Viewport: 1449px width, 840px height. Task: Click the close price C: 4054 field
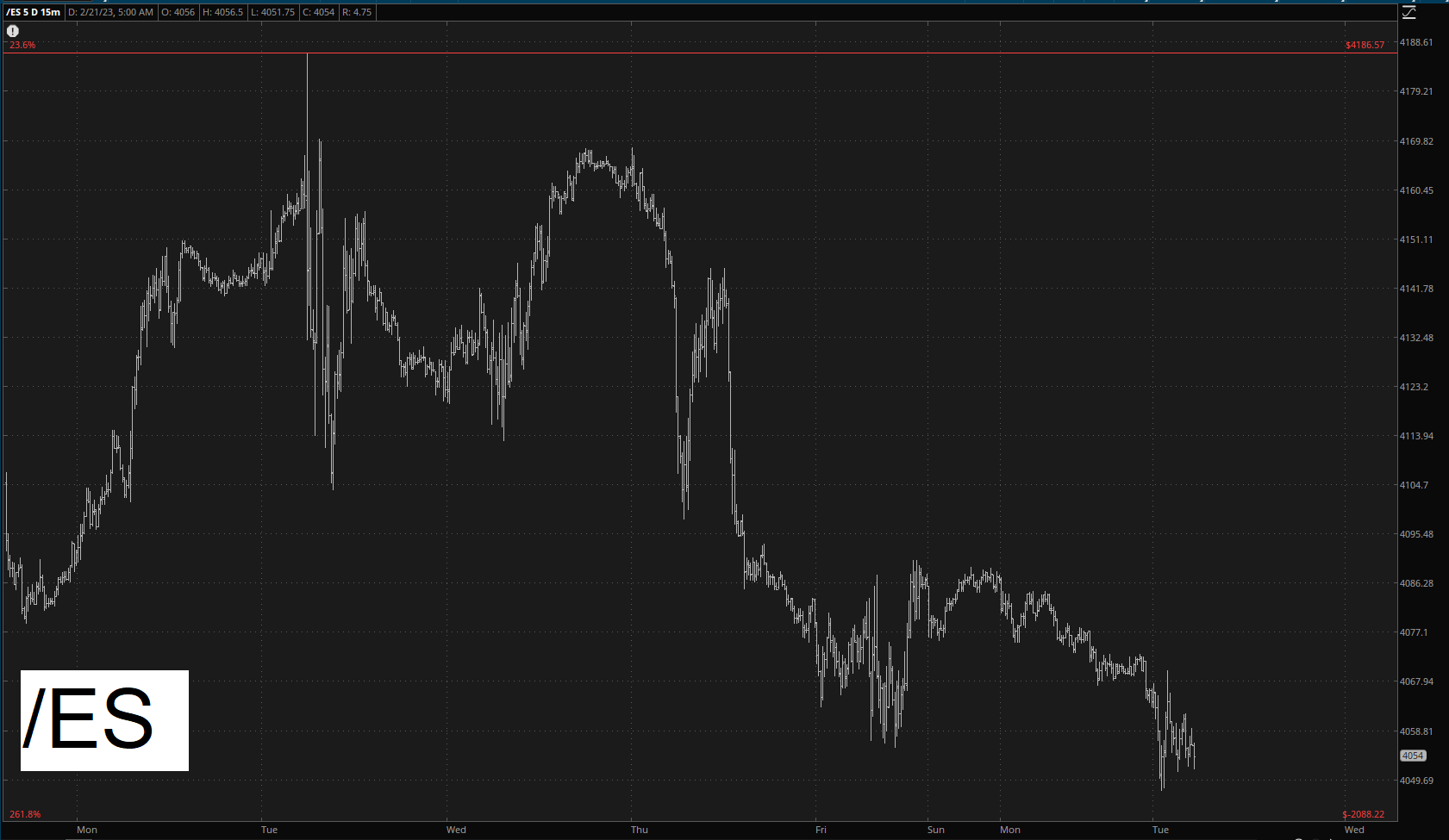click(319, 12)
